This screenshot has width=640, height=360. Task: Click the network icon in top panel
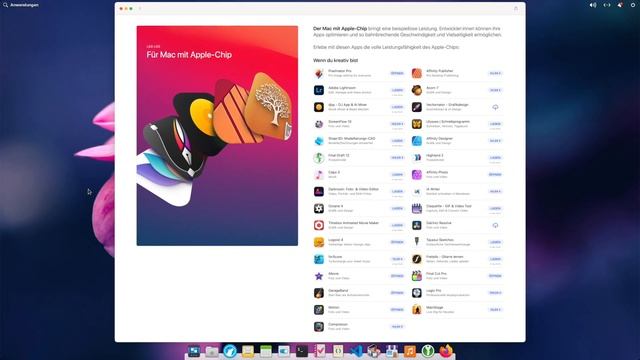pos(607,5)
